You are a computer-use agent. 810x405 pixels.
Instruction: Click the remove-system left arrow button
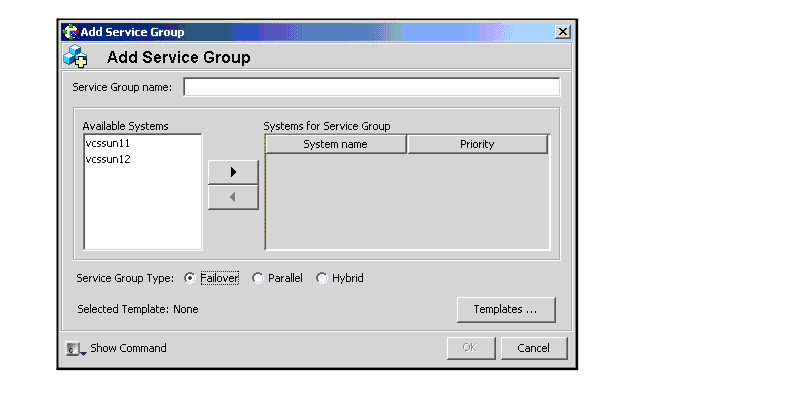[233, 197]
